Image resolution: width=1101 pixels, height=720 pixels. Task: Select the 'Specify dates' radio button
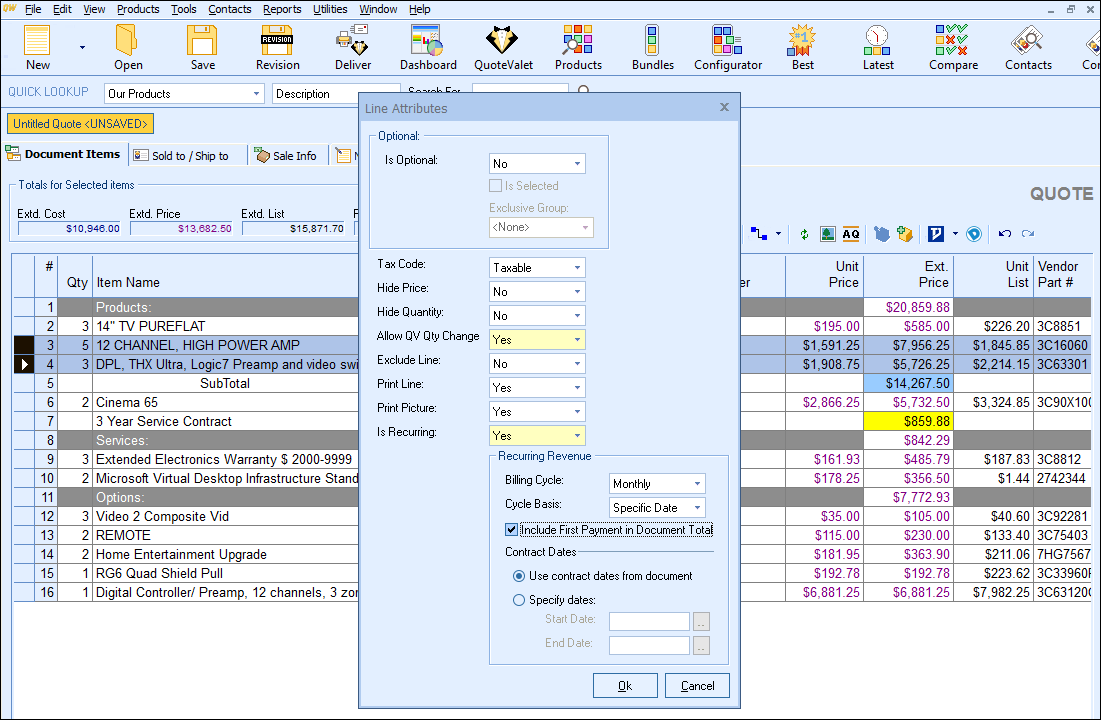tap(519, 600)
